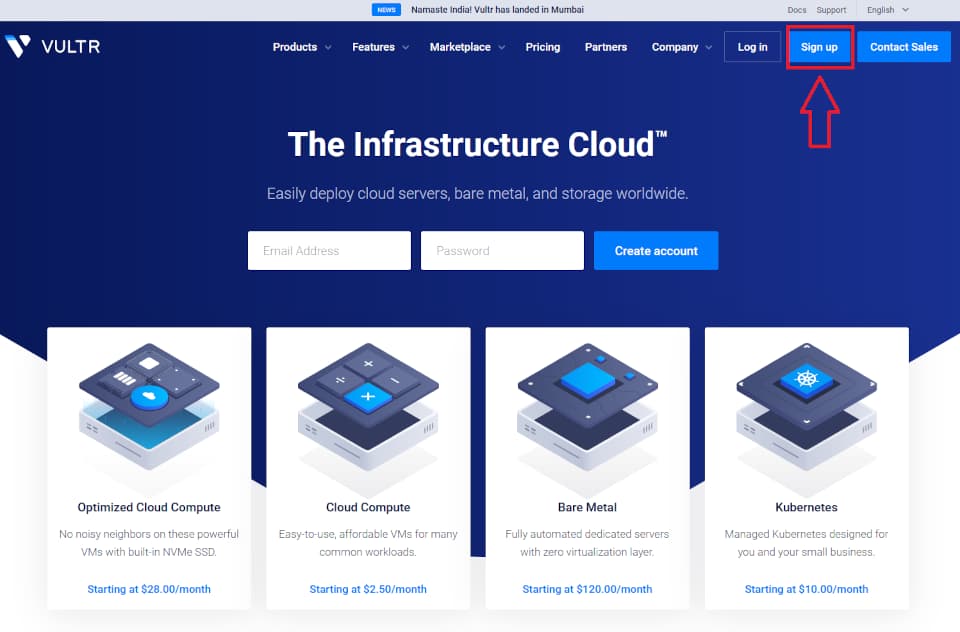Screen dimensions: 960x632
Task: Click 'Managed Kubernetes designed for' description
Action: 806,543
